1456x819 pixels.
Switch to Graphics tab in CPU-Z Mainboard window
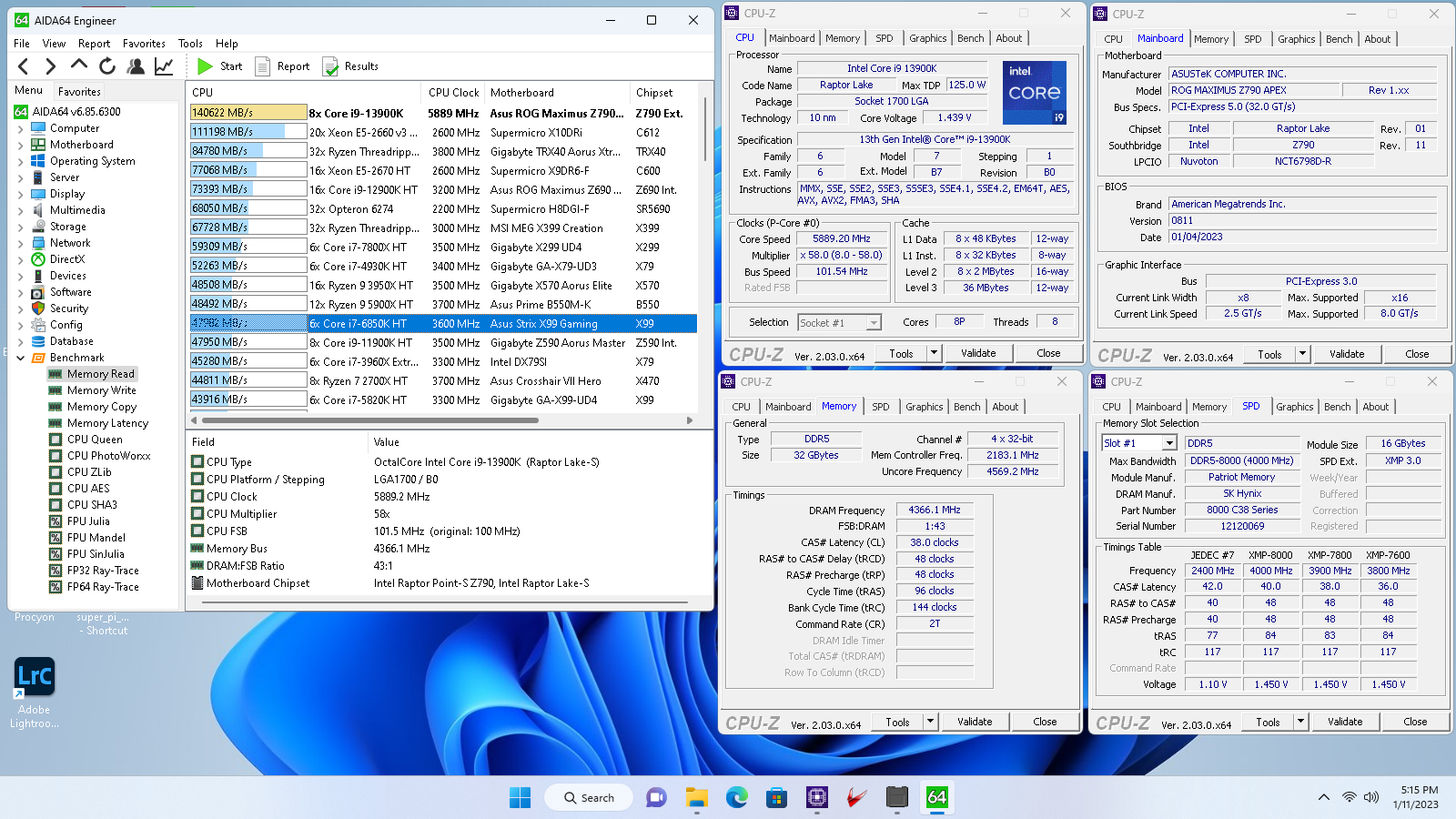point(1296,39)
